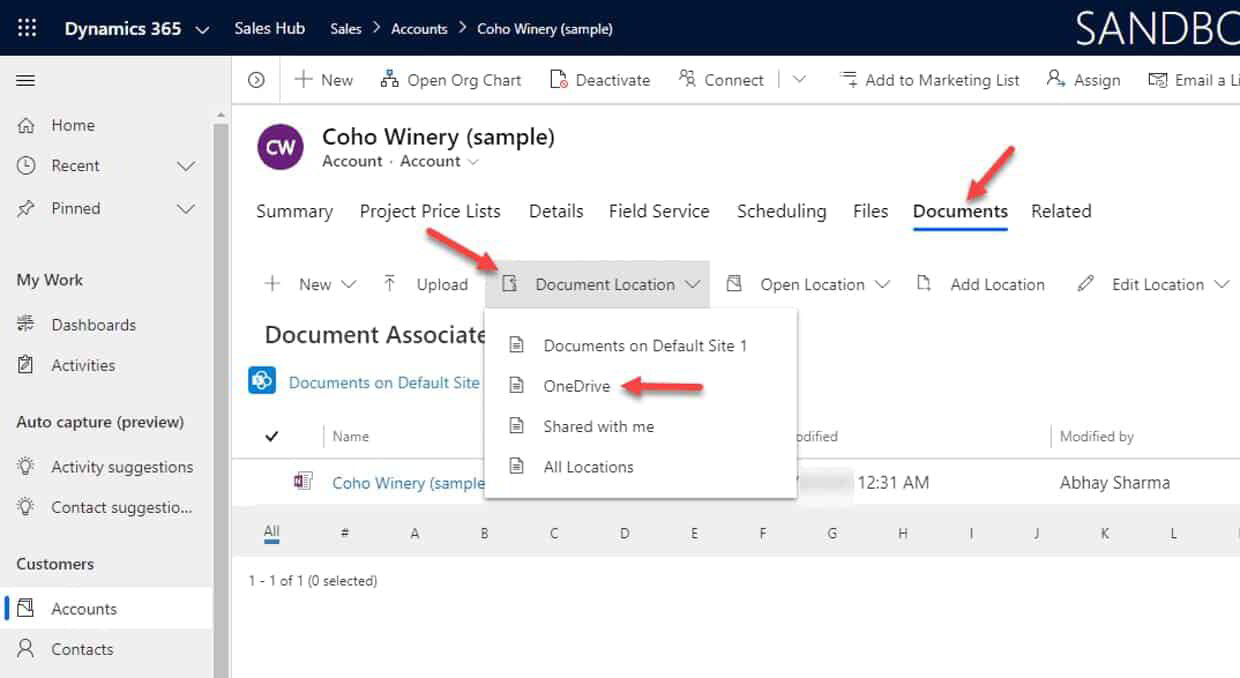
Task: Filter documents by the letter C
Action: point(554,532)
